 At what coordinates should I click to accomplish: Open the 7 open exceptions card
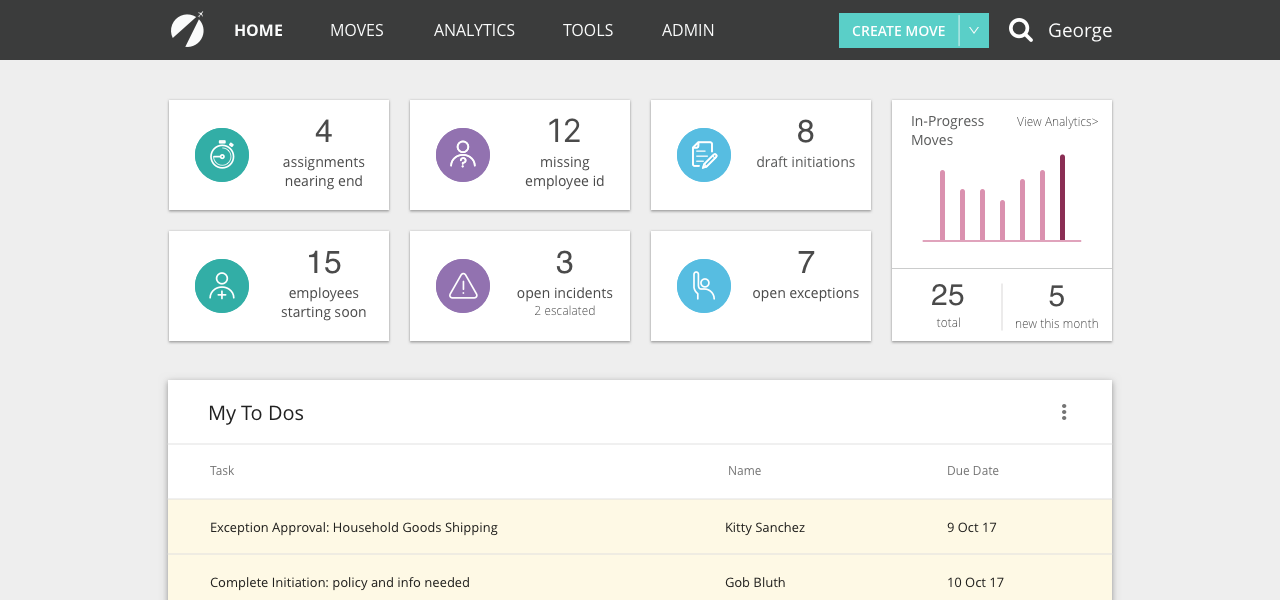pos(761,286)
